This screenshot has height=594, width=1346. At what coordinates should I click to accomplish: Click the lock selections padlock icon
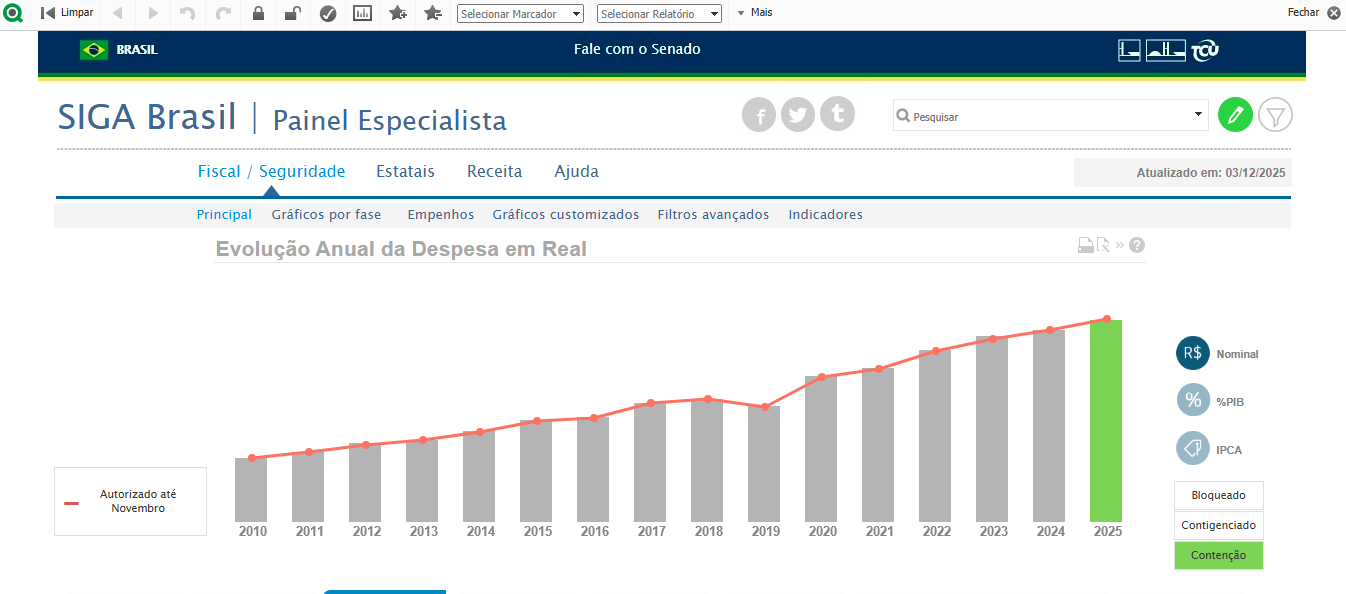258,13
